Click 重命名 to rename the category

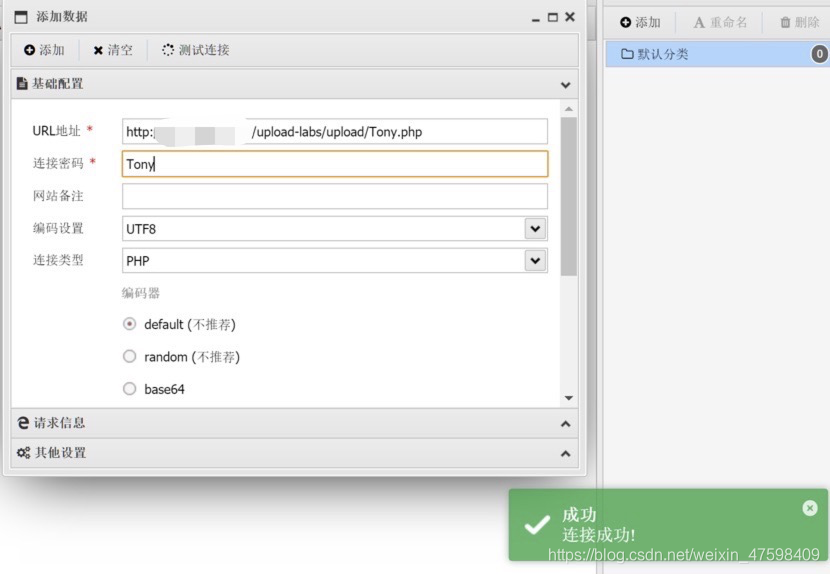click(720, 22)
